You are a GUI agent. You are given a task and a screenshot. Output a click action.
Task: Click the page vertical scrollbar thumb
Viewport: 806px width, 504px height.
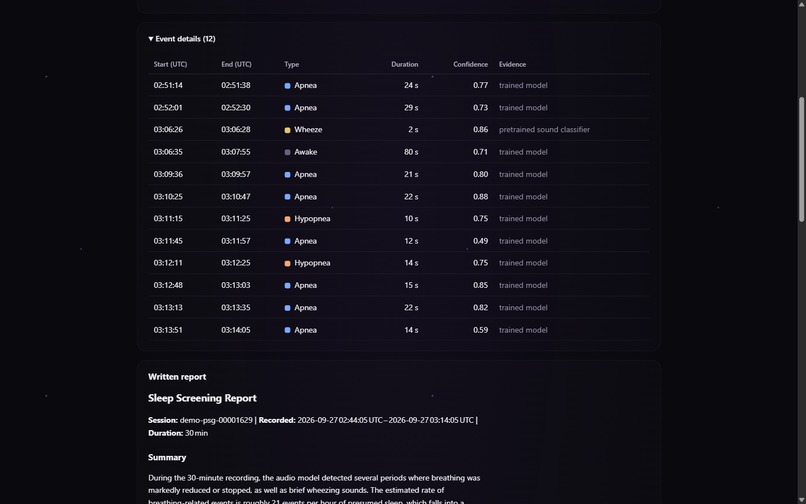pyautogui.click(x=801, y=159)
